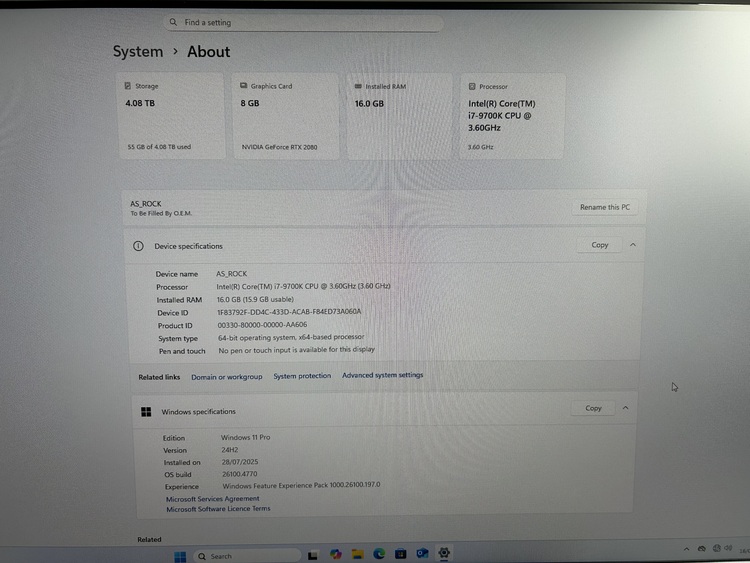Click the Find a setting search box
Screen dimensions: 750x563
(303, 22)
